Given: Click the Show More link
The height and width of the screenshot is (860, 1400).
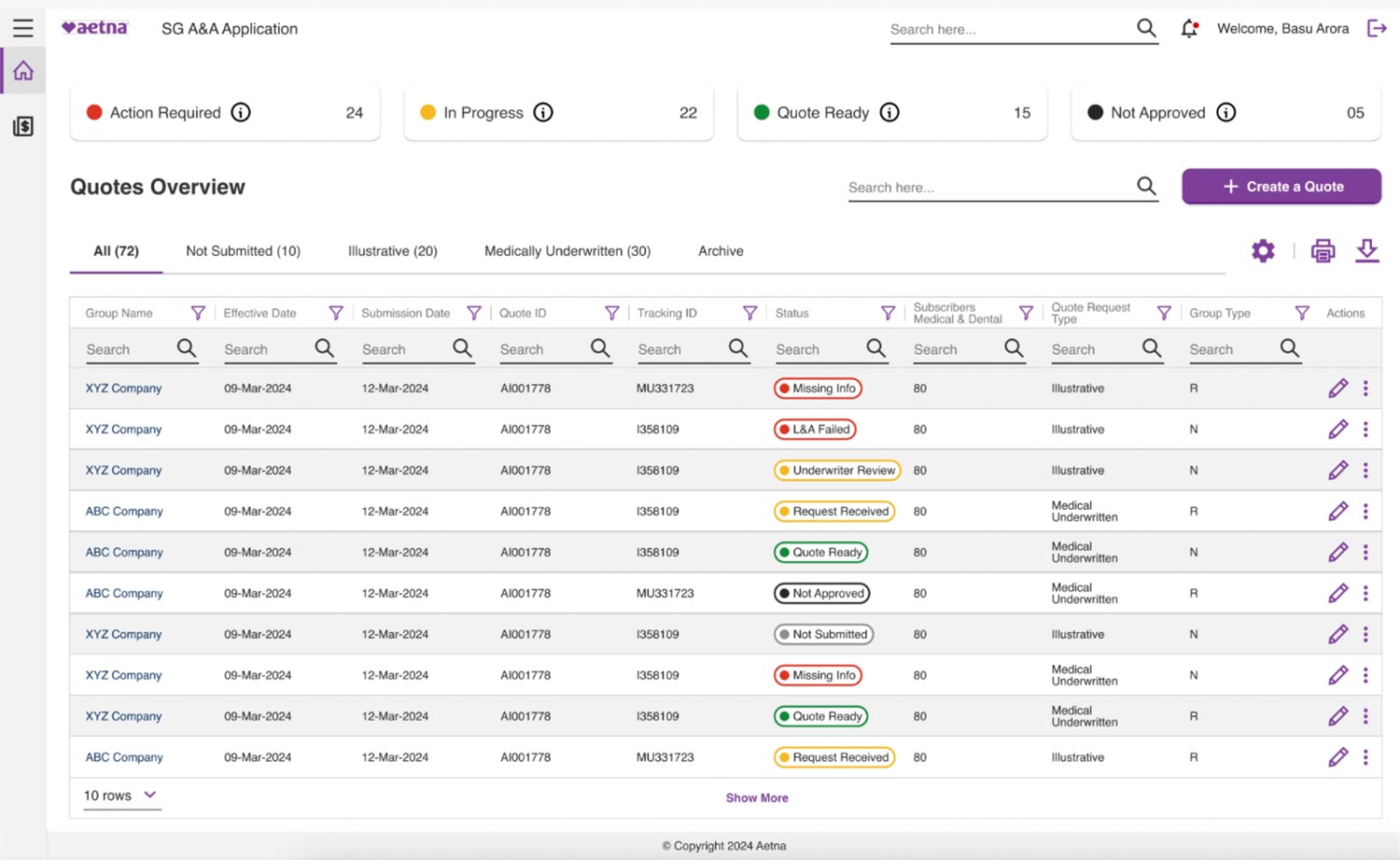Looking at the screenshot, I should (x=757, y=797).
